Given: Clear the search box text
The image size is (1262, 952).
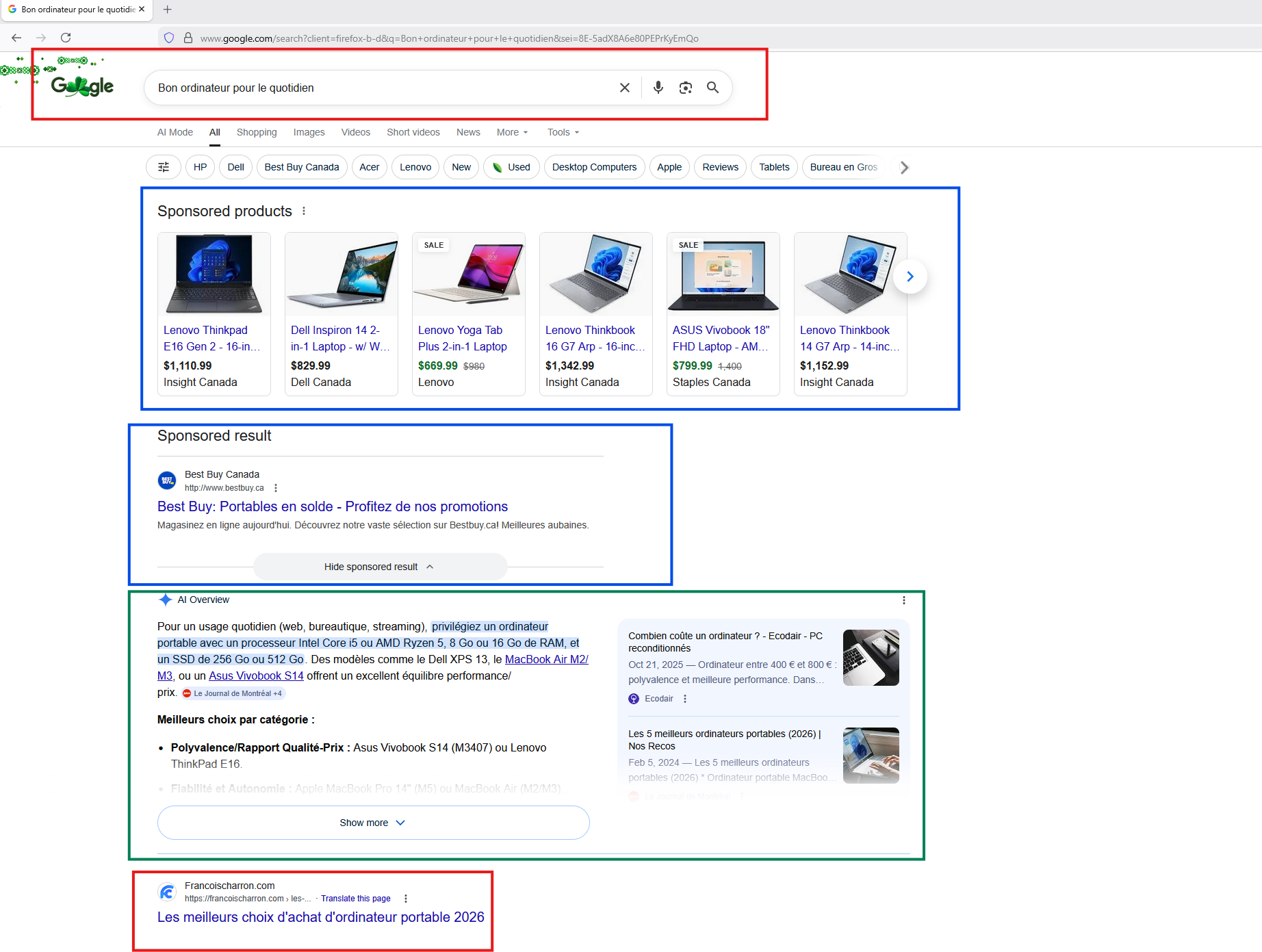Looking at the screenshot, I should 624,88.
